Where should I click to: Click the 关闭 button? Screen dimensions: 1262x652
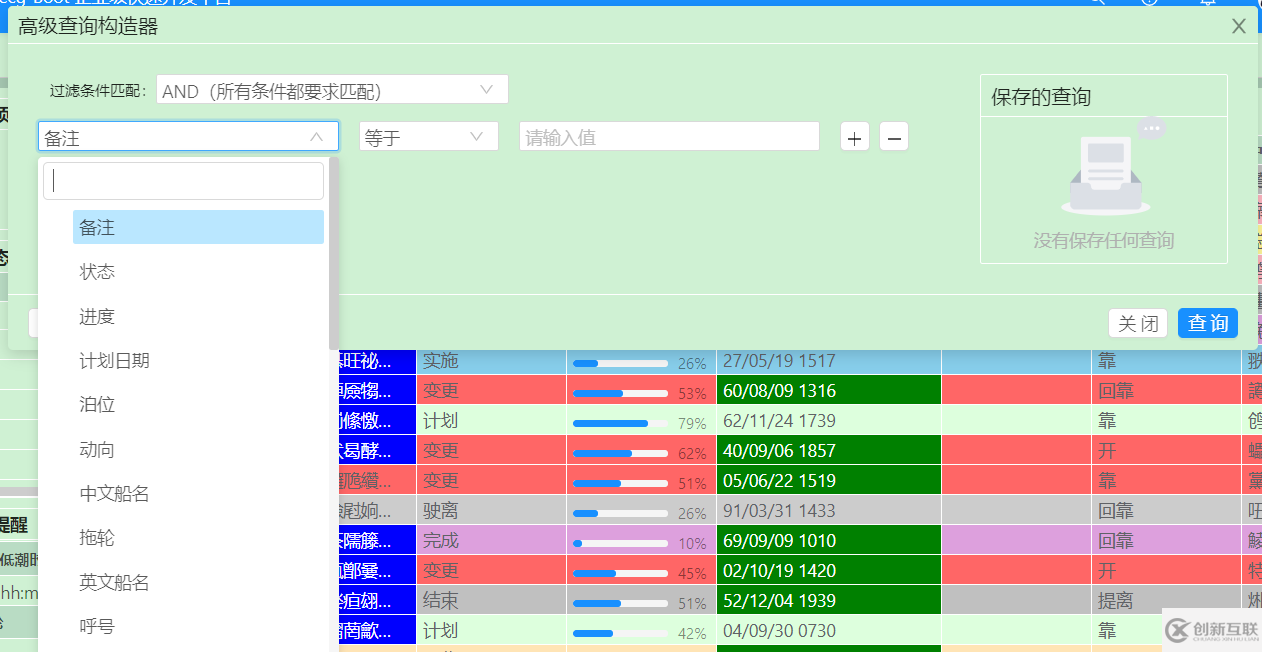point(1138,323)
